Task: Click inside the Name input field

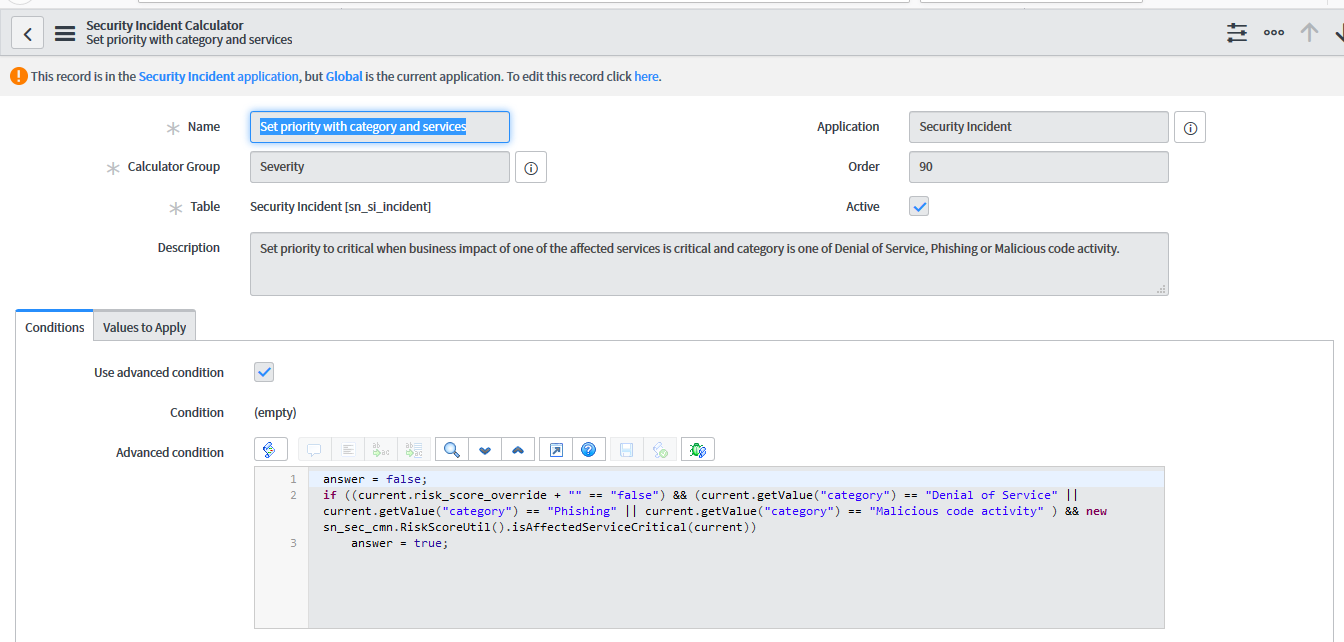Action: pos(379,126)
